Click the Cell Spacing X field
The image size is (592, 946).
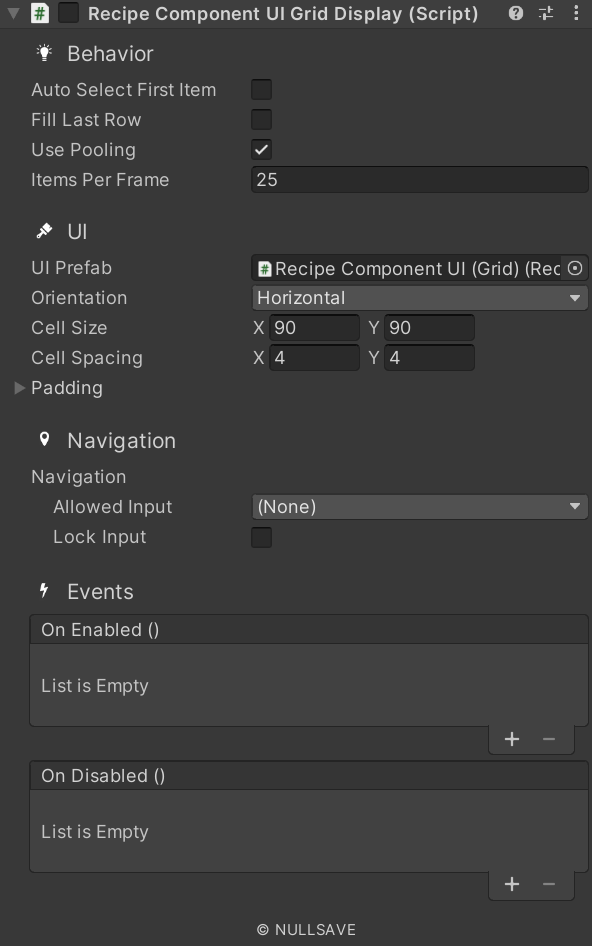click(x=314, y=358)
